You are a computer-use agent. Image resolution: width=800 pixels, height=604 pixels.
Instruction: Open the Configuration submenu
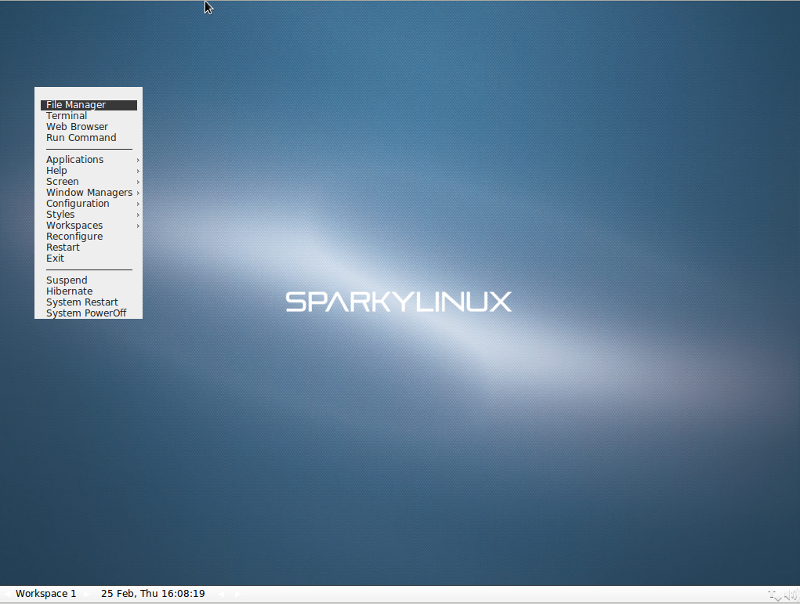[x=89, y=204]
